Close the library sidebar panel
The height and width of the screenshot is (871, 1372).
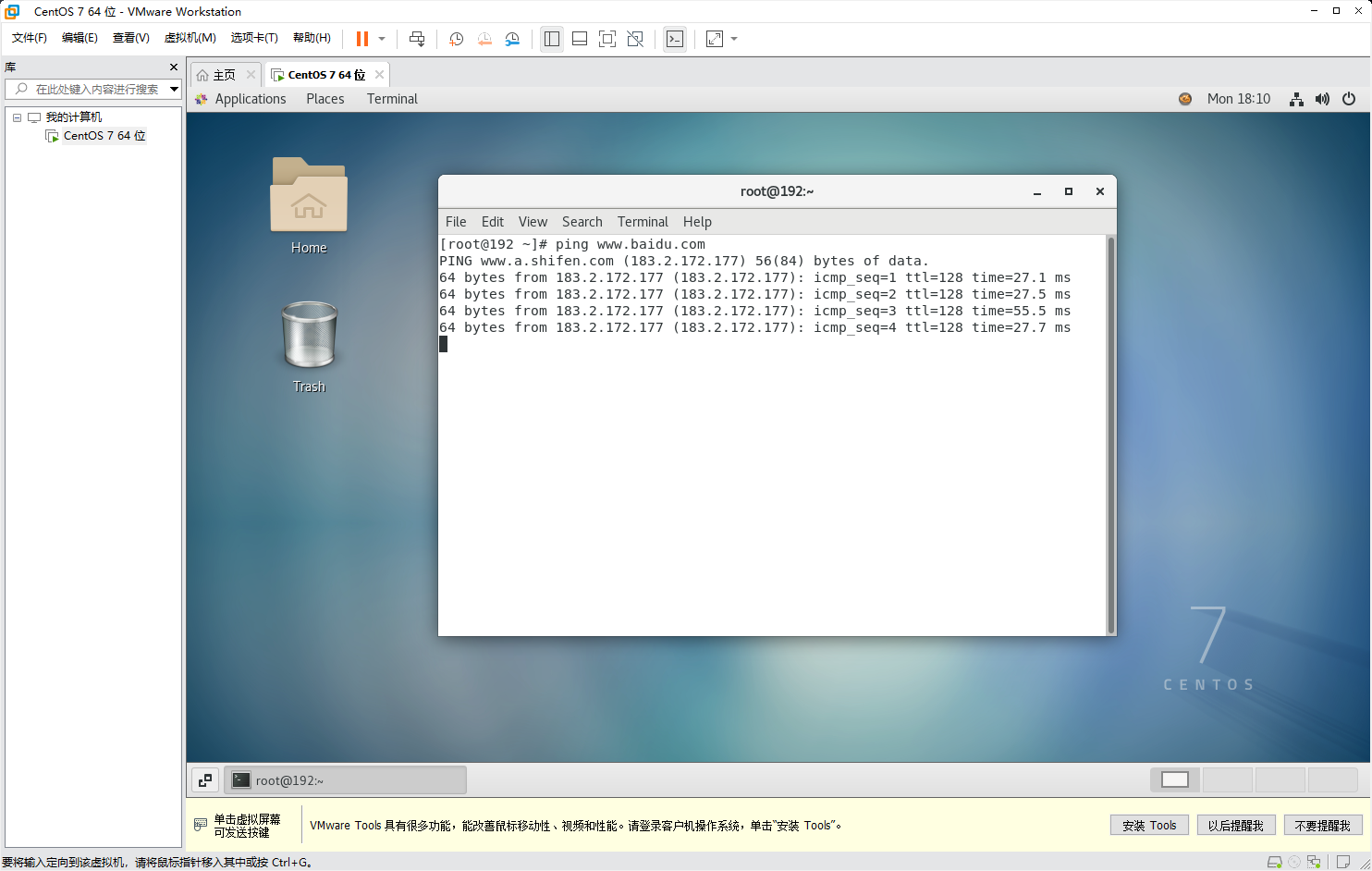click(174, 67)
